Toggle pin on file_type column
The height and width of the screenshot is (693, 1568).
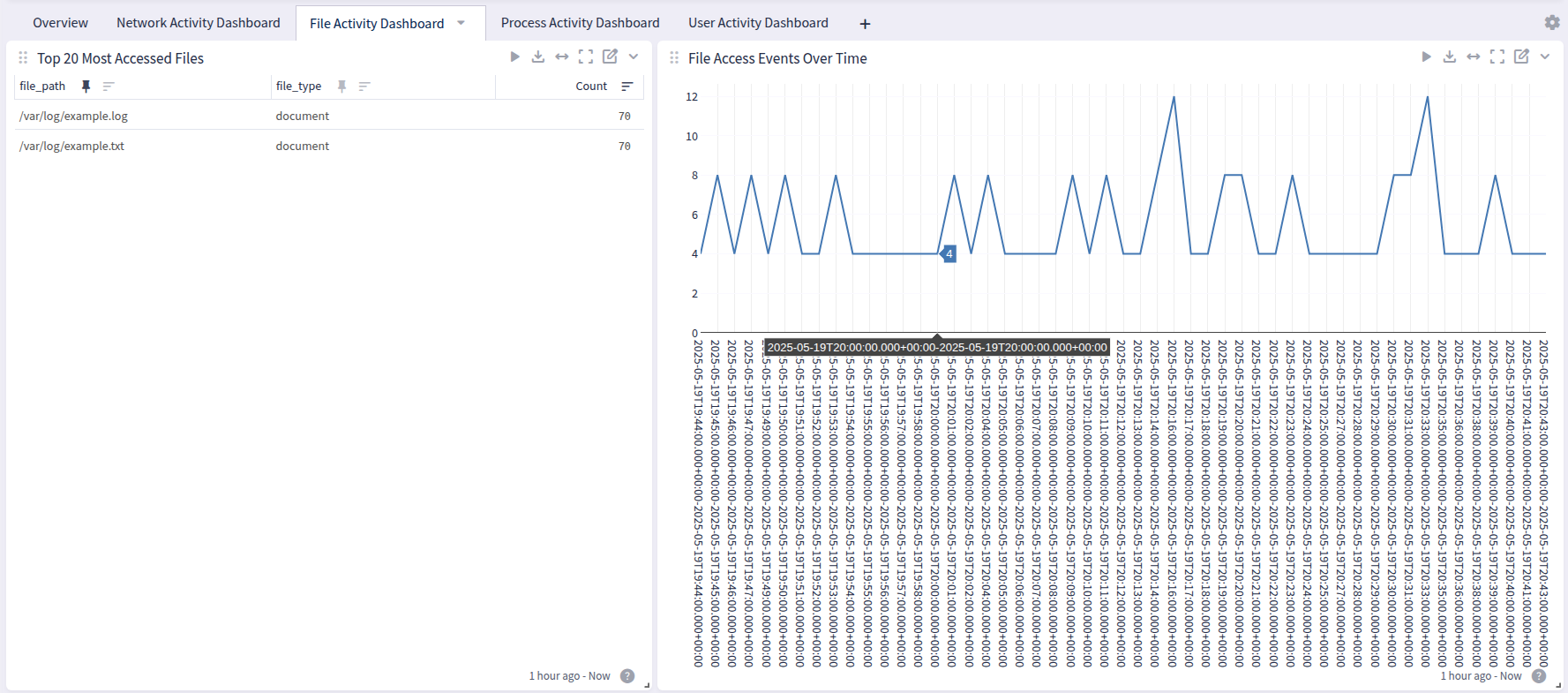coord(341,87)
